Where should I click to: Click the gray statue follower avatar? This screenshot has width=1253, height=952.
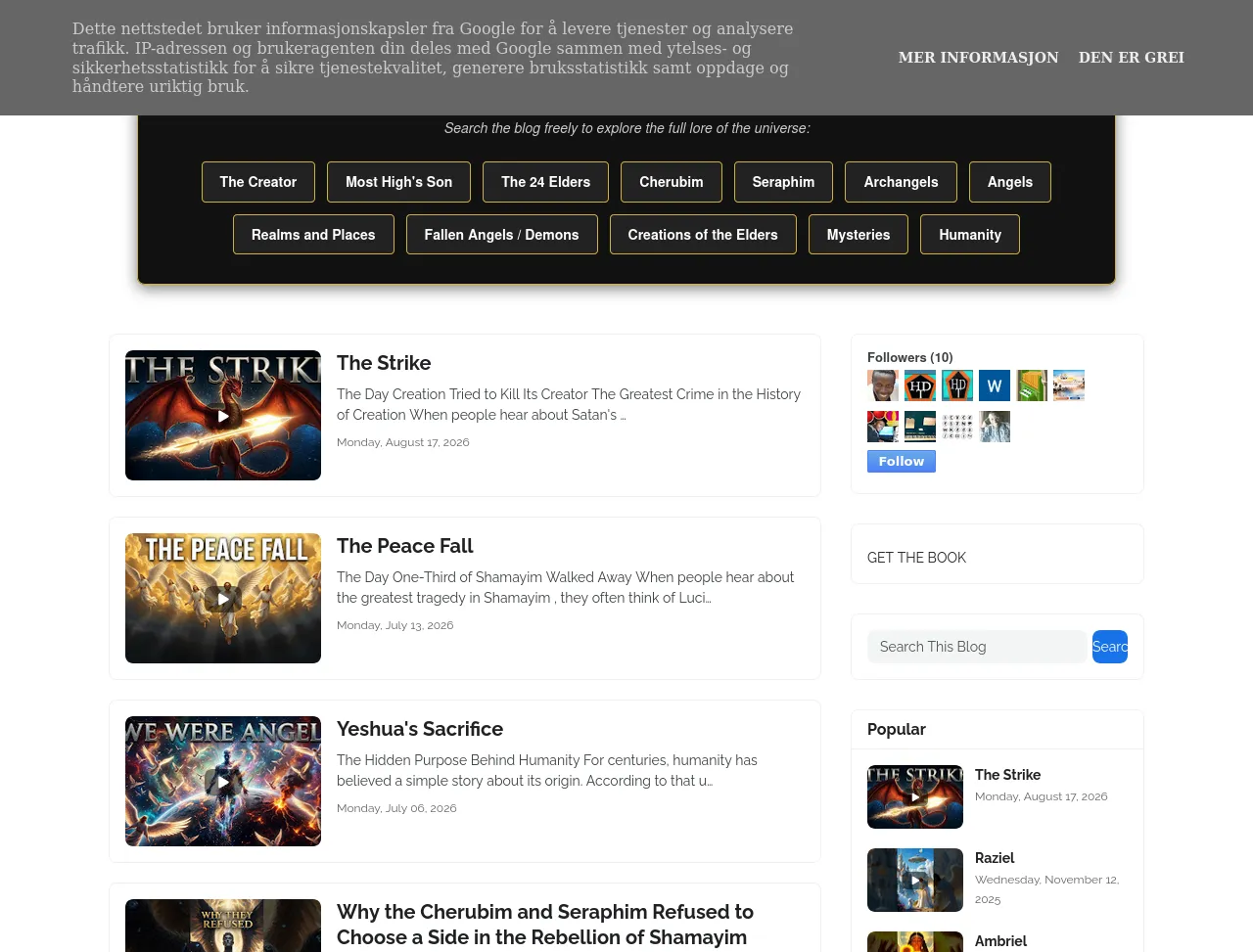995,427
